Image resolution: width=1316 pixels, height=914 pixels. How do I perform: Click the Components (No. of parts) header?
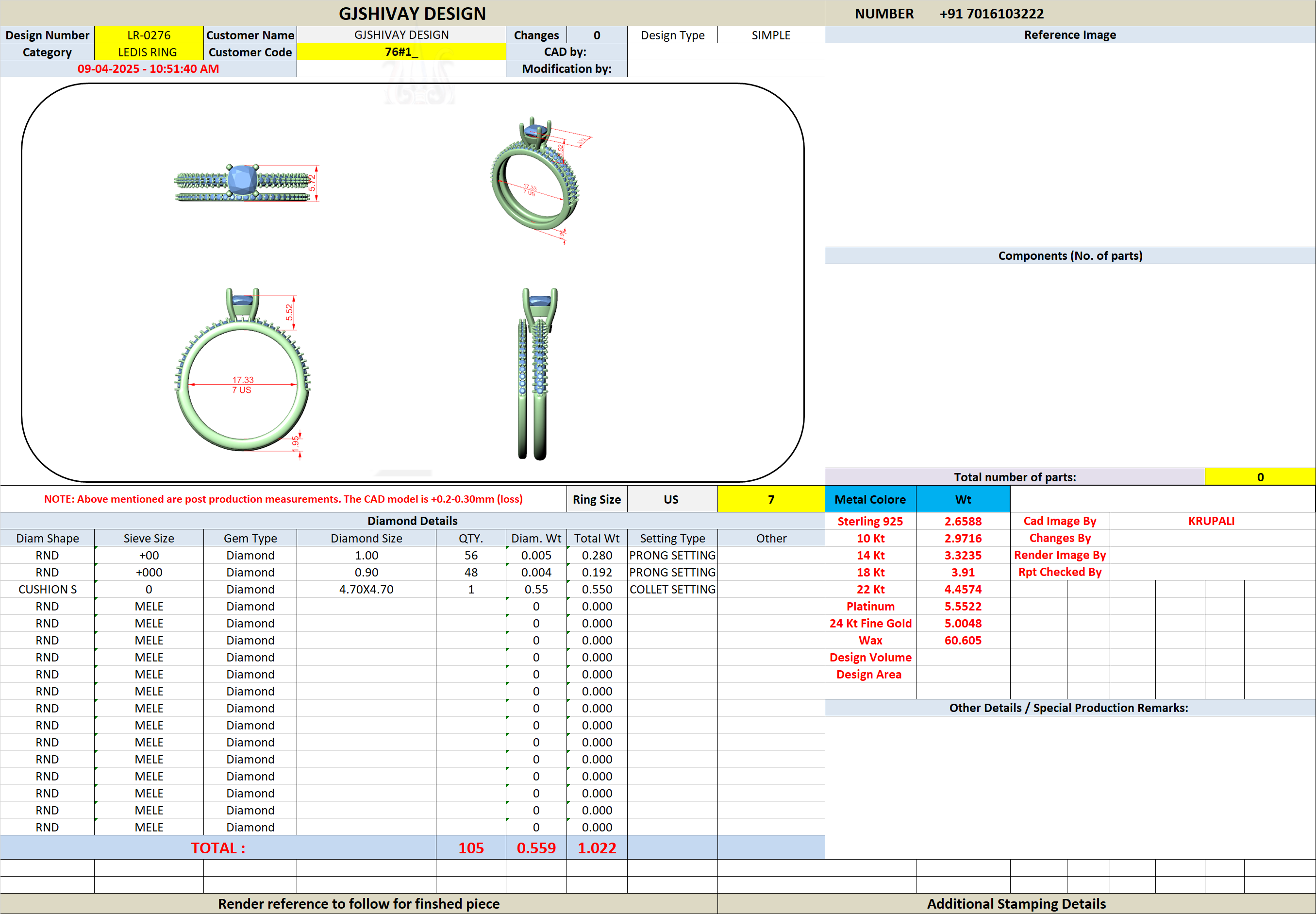coord(1070,256)
